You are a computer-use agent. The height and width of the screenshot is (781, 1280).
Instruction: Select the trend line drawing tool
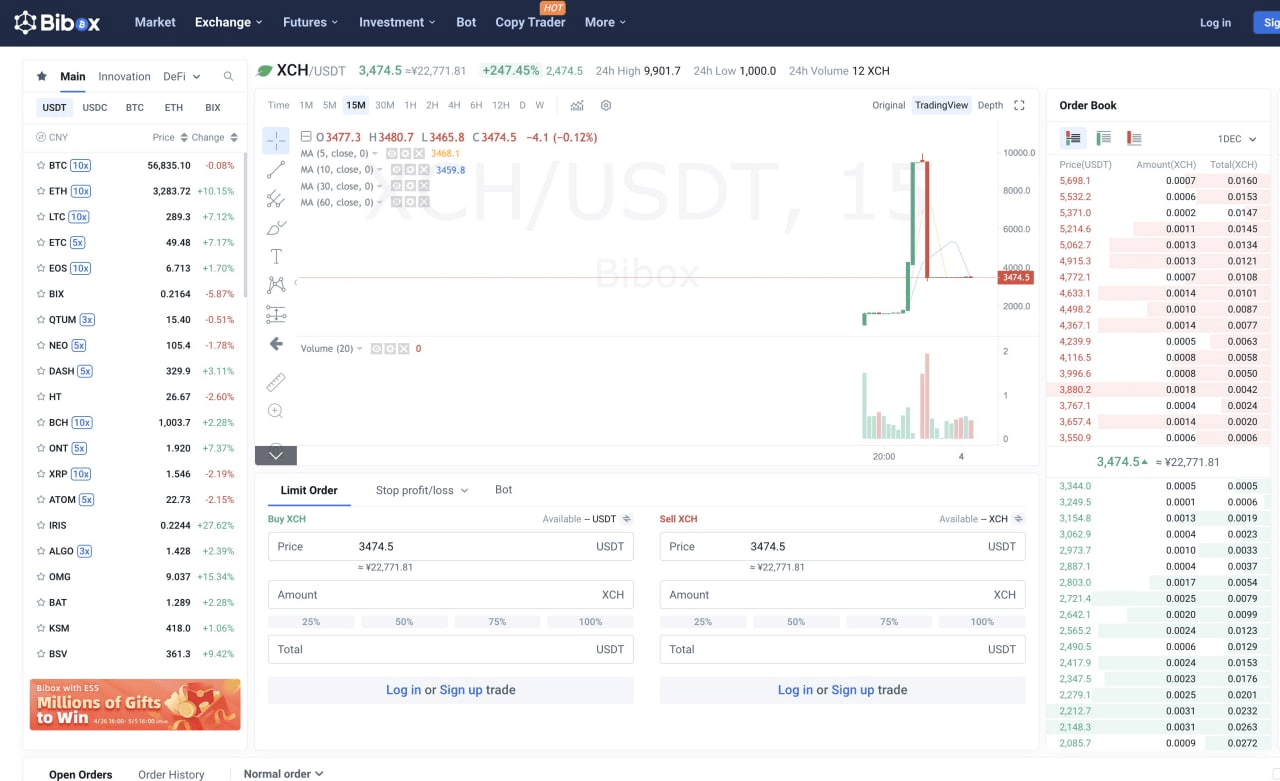(x=276, y=170)
